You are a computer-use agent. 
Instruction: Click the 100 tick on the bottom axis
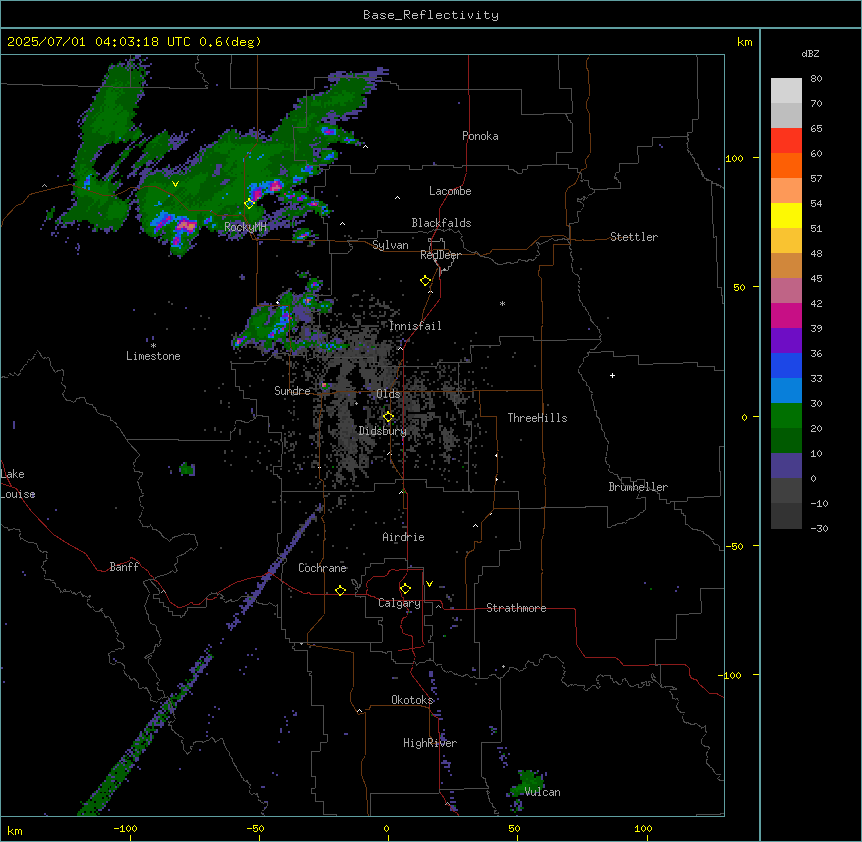coord(643,828)
